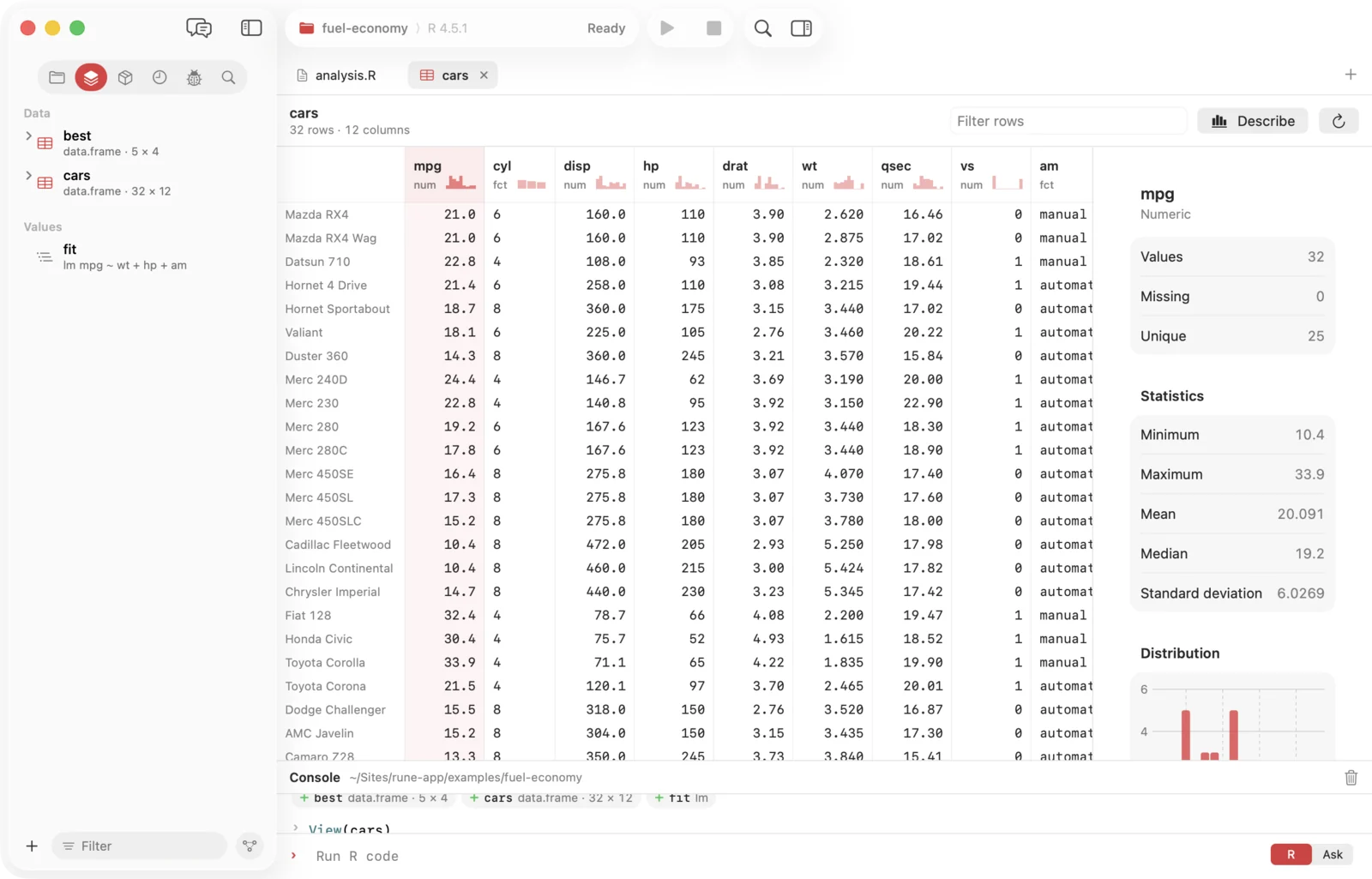Select the fit model value
Screen dimensions: 1372x879
[x=124, y=256]
